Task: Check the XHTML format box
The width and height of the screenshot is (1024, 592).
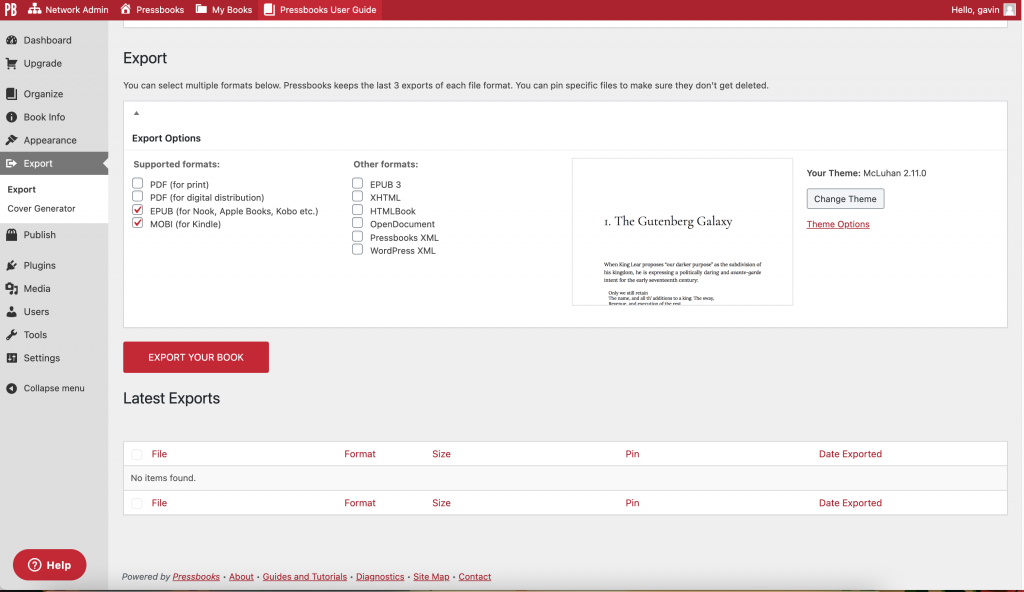Action: tap(357, 197)
